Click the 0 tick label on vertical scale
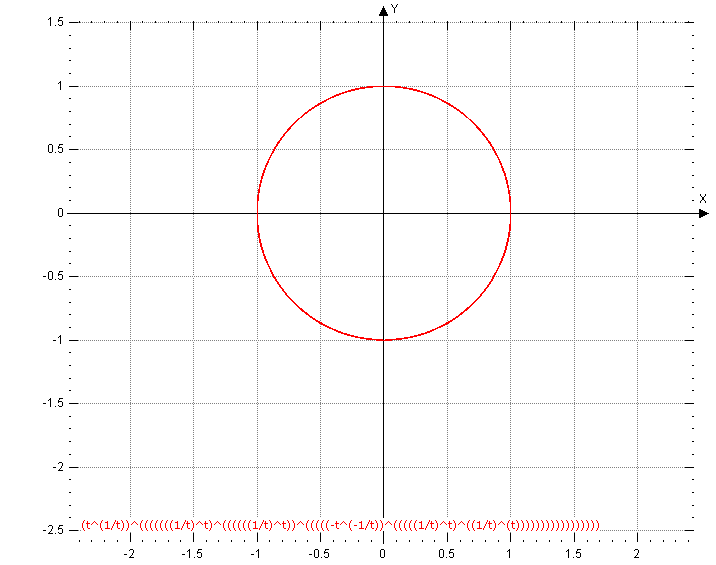Image resolution: width=716 pixels, height=565 pixels. click(x=59, y=213)
